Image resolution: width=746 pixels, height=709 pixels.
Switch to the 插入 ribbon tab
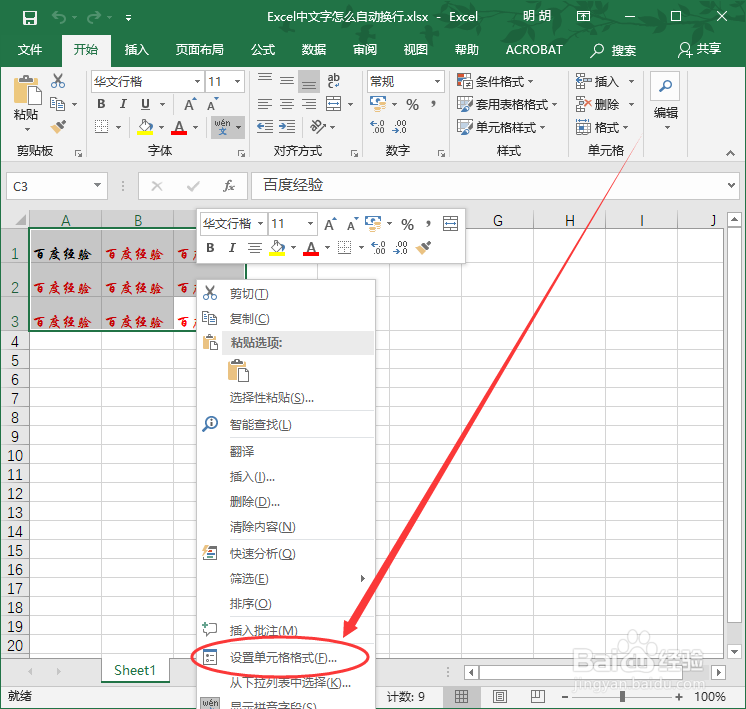[x=137, y=49]
